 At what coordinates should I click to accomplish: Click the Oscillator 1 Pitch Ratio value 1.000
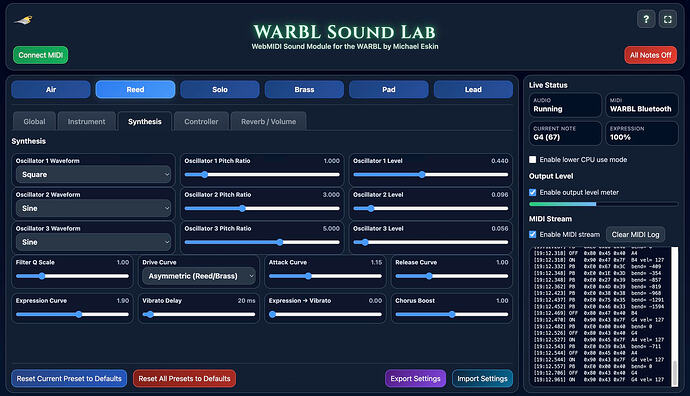(x=331, y=161)
